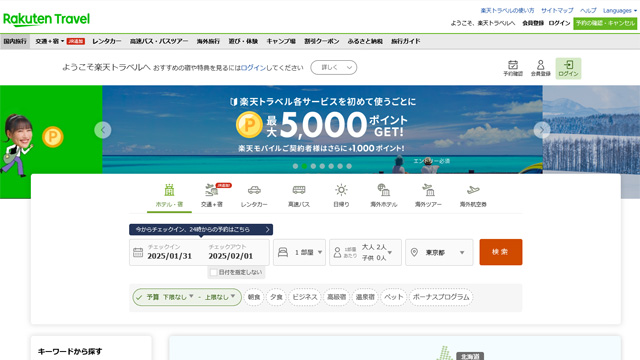Check the 日付を指定しない checkbox
This screenshot has height=360, width=640.
point(213,272)
